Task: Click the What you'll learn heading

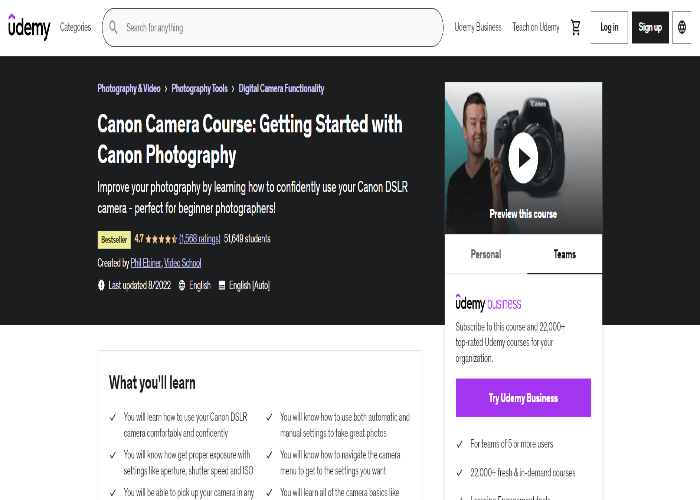Action: tap(152, 383)
